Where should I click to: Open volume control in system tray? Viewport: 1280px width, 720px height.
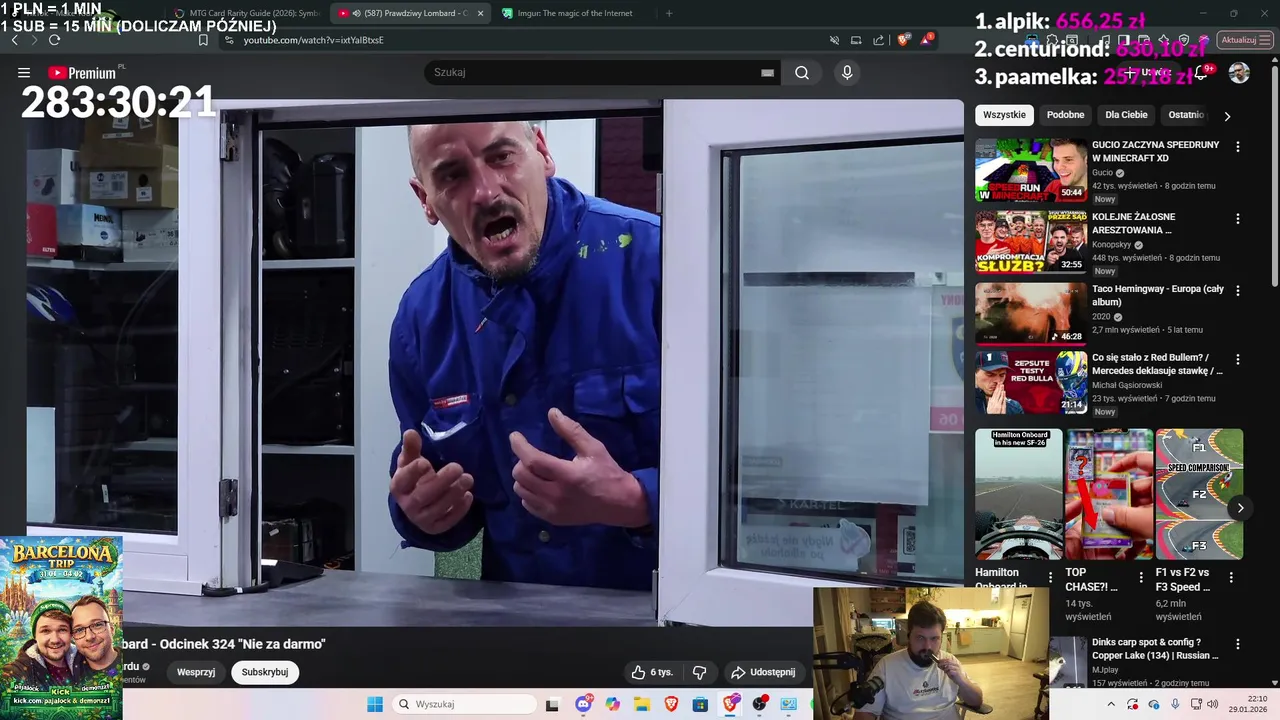click(1212, 704)
